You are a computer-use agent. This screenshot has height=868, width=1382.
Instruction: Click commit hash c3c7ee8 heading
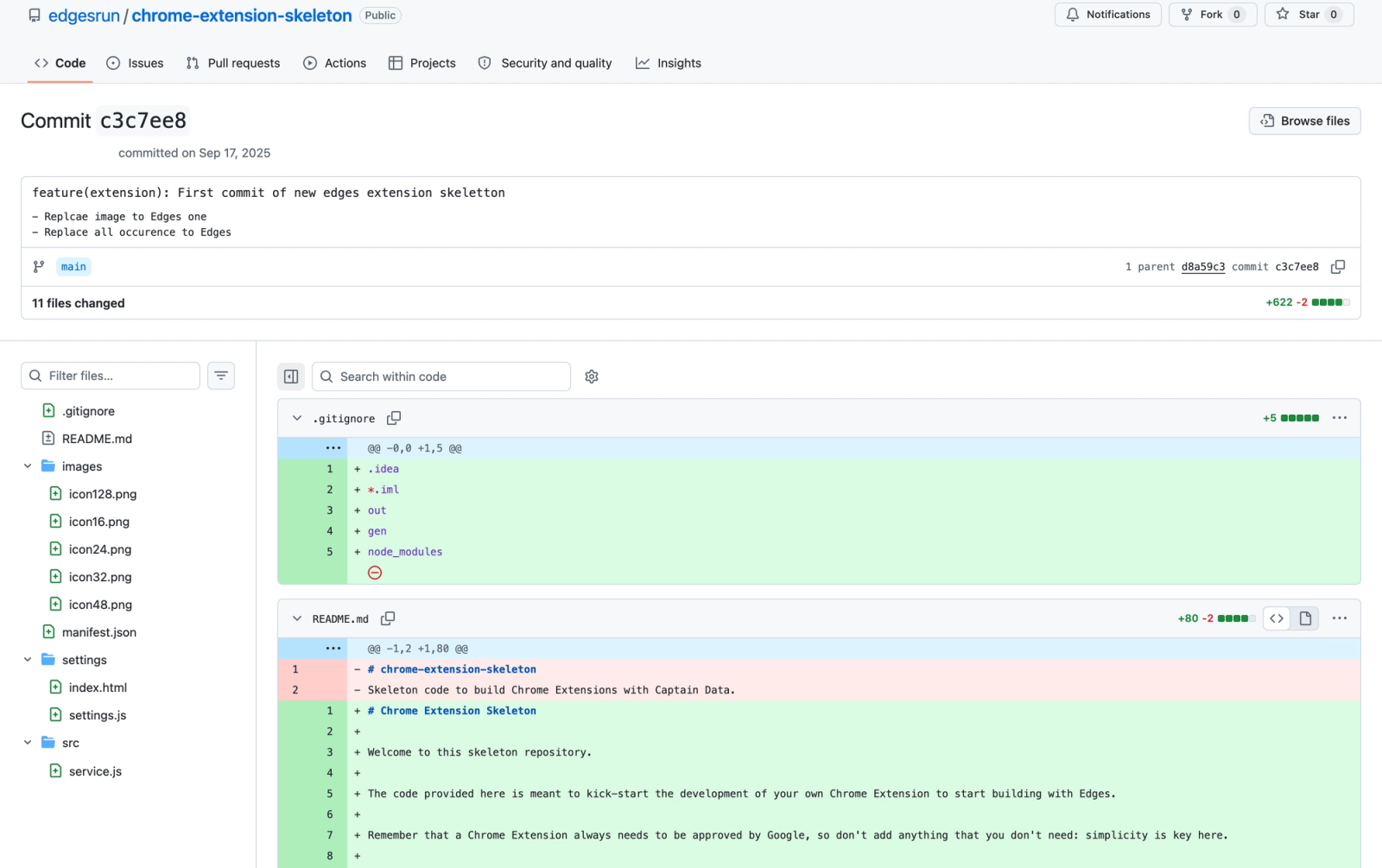pos(143,121)
